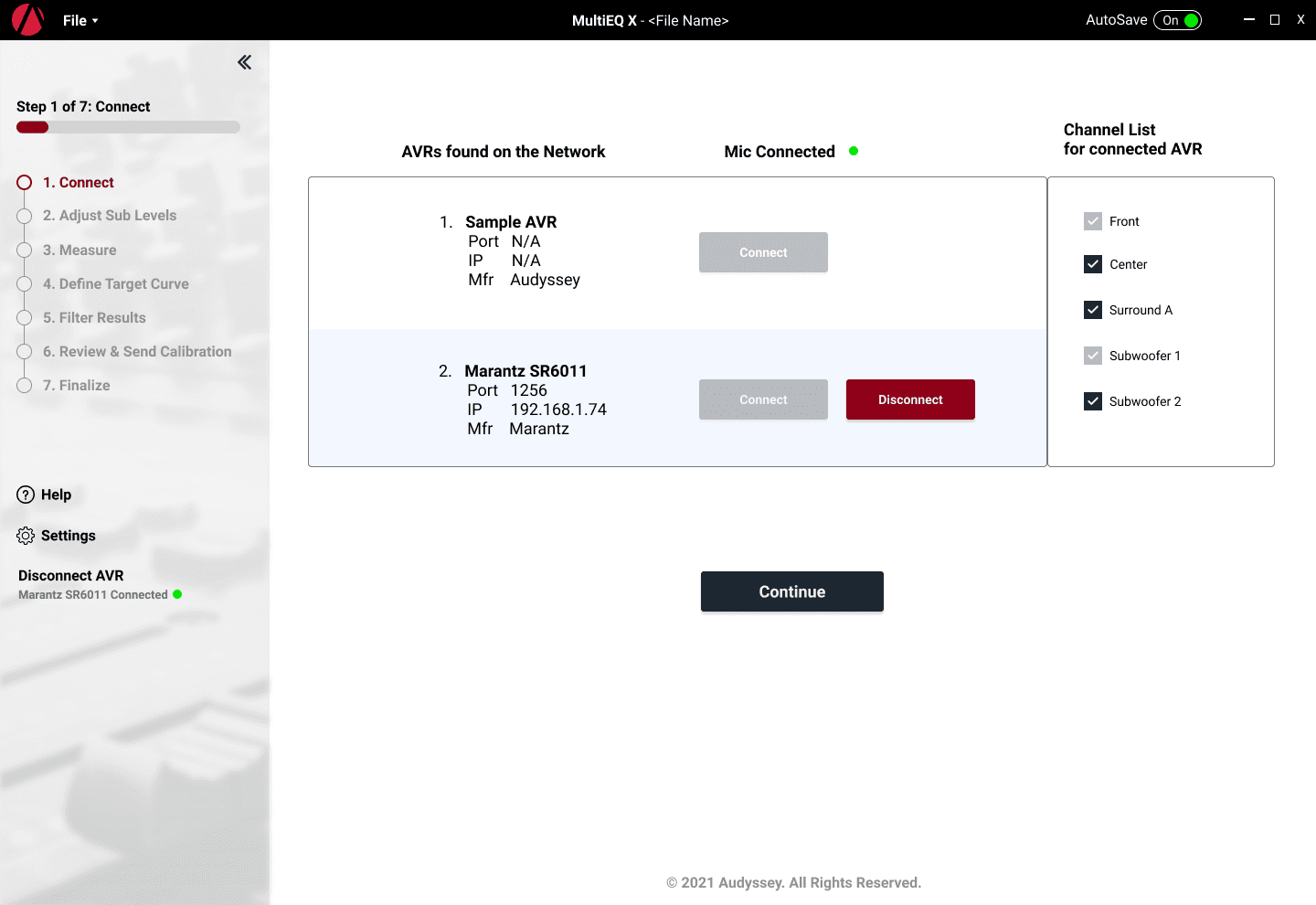The image size is (1316, 905).
Task: Click the Channel List for connected AVR heading
Action: [x=1133, y=139]
